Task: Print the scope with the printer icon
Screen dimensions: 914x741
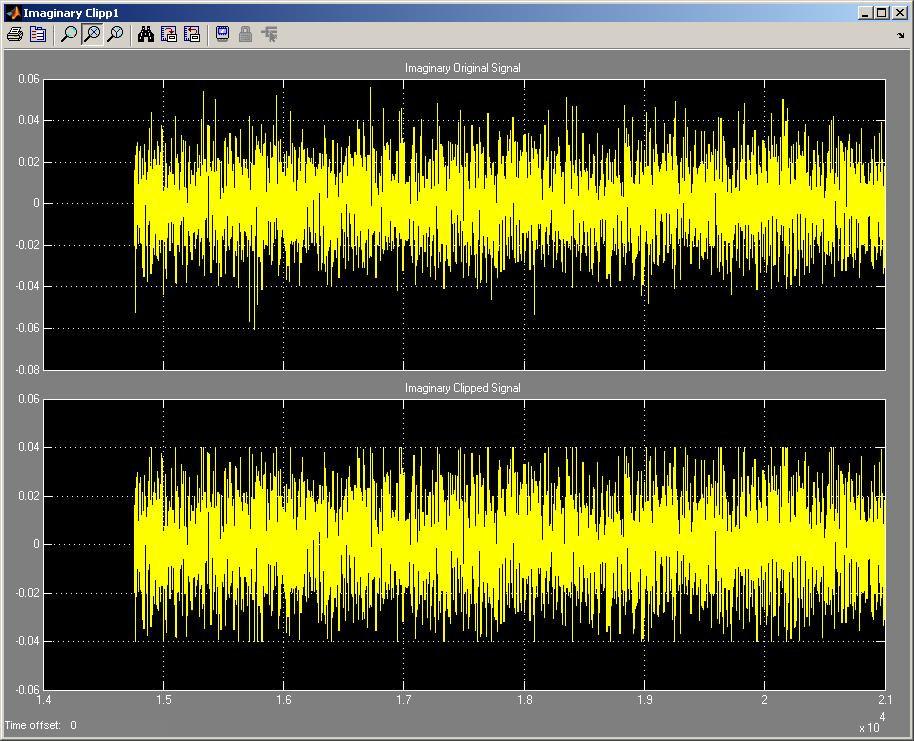Action: 15,35
